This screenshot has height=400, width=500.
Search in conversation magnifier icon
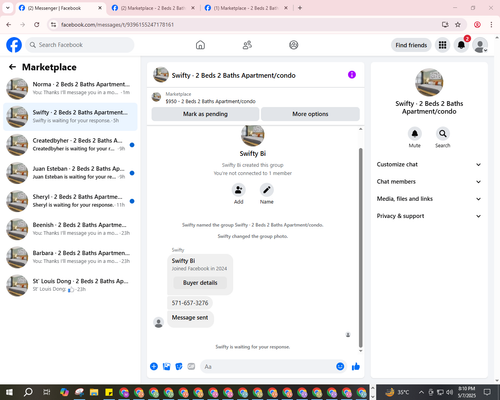(x=443, y=134)
